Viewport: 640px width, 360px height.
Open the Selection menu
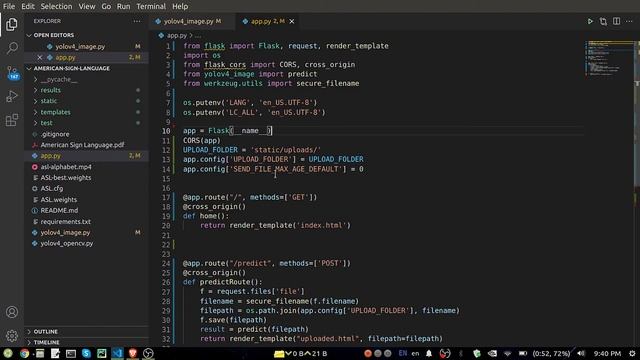click(56, 7)
